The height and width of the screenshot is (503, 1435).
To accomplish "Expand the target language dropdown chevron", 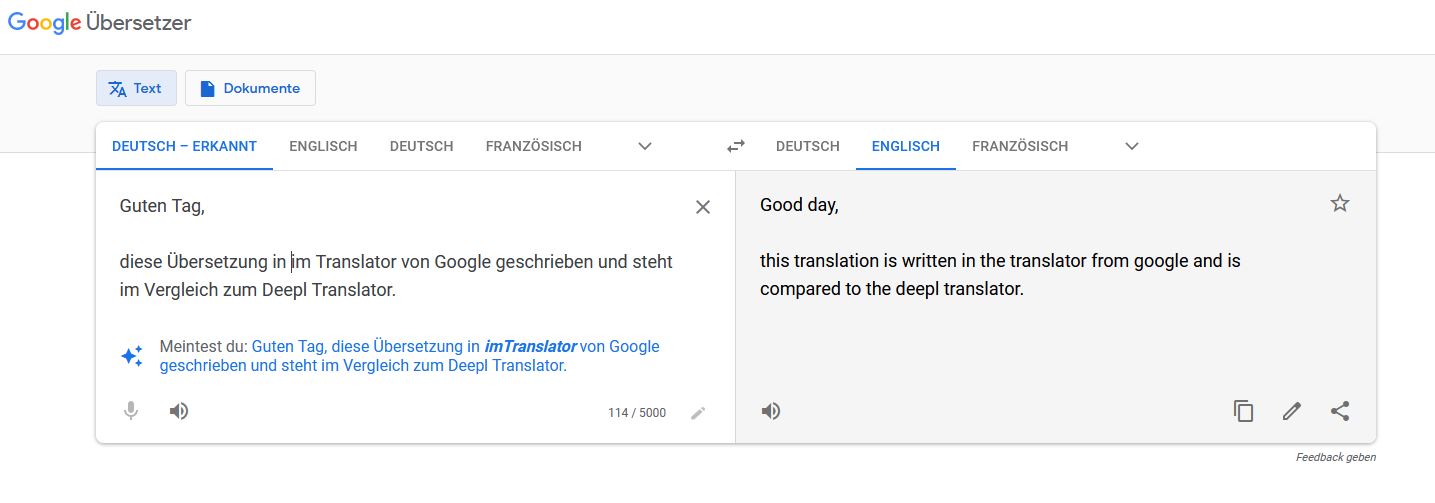I will click(x=1132, y=146).
